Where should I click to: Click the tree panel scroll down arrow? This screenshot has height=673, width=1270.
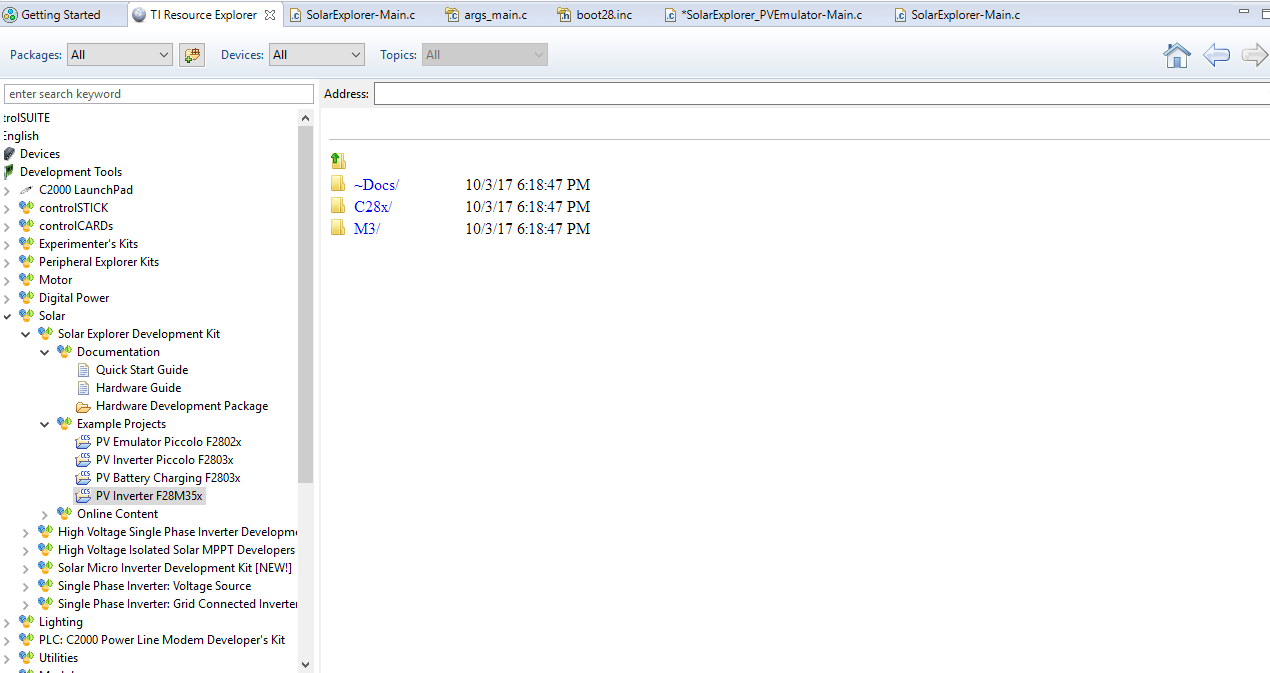click(x=306, y=664)
